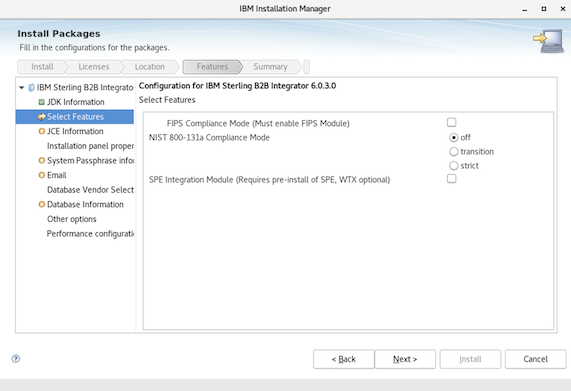
Task: Go to the Install wizard step
Action: [42, 67]
